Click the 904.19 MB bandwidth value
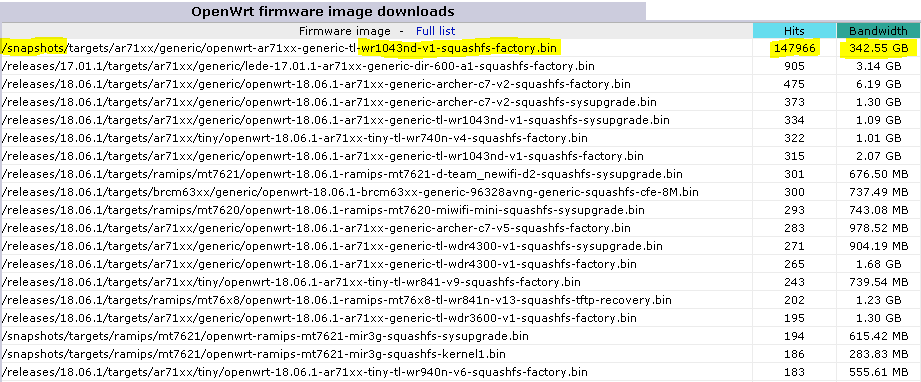 (x=879, y=246)
